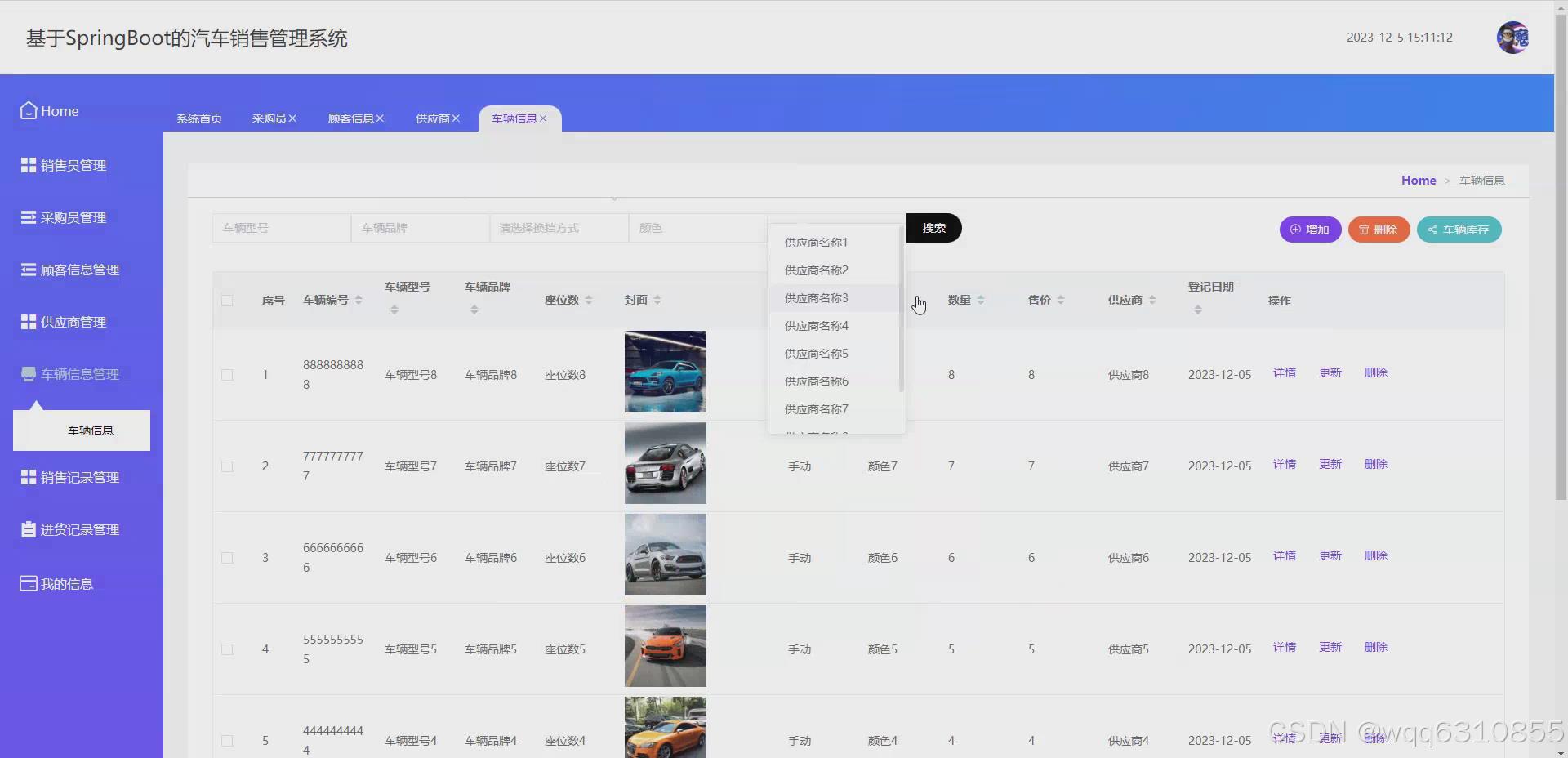The image size is (1568, 758).
Task: Switch to the 采购员 tab
Action: (269, 118)
